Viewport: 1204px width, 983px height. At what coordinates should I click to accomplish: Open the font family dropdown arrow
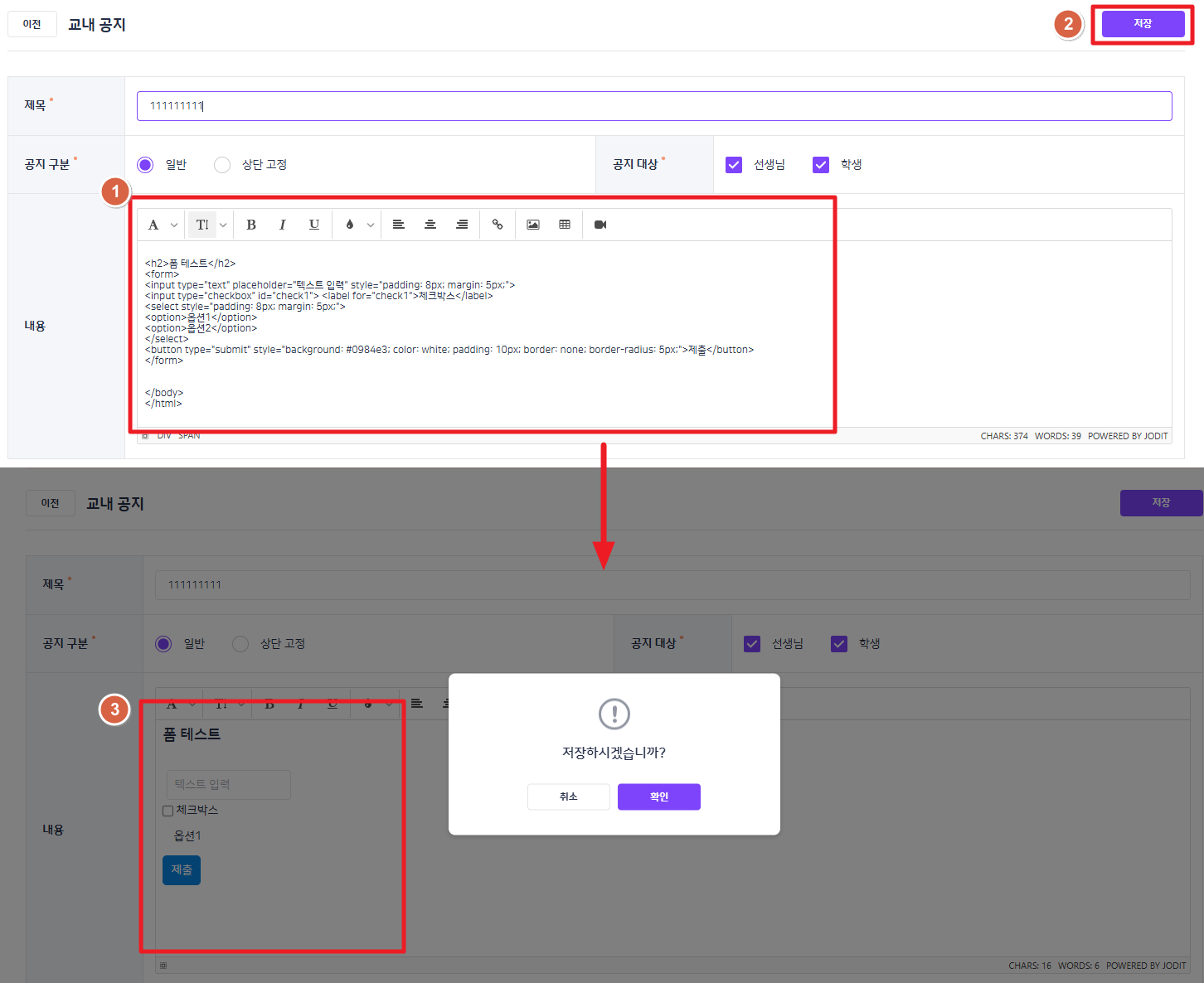point(174,225)
